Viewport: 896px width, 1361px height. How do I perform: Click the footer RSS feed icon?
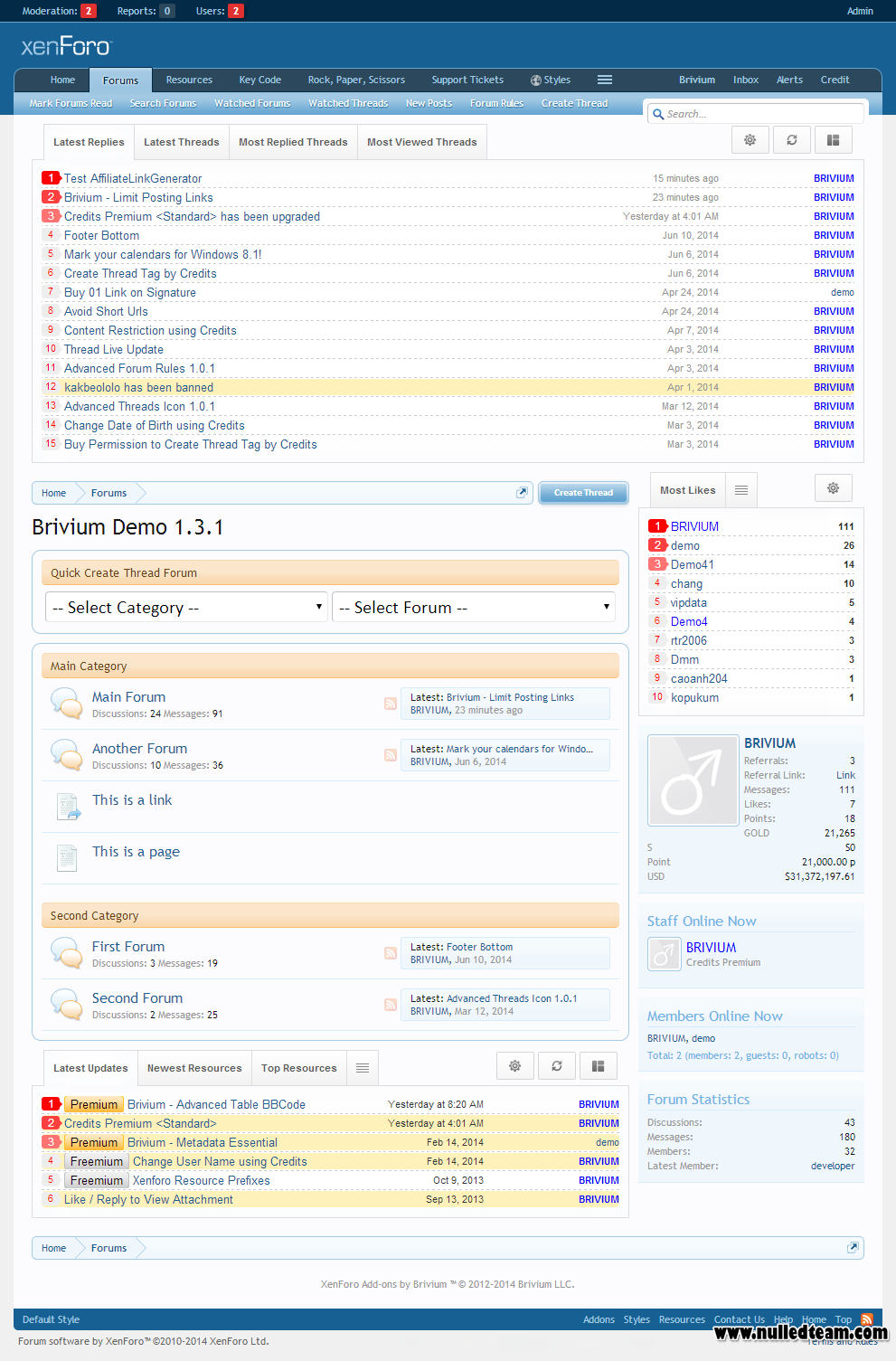point(867,1319)
